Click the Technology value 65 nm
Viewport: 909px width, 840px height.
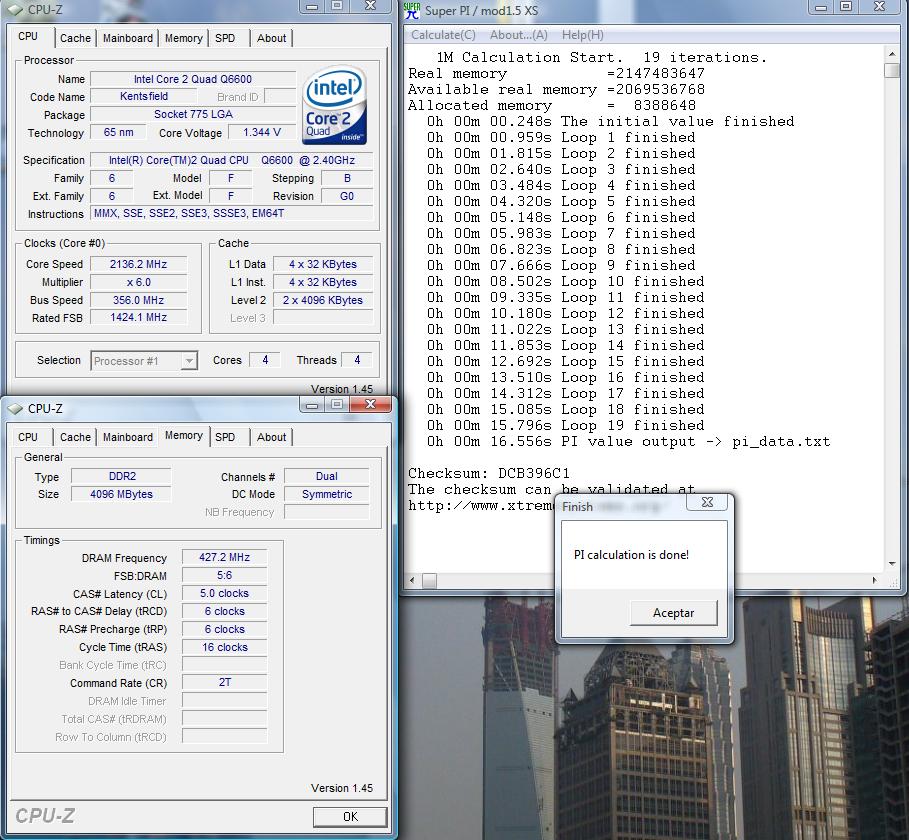click(118, 132)
